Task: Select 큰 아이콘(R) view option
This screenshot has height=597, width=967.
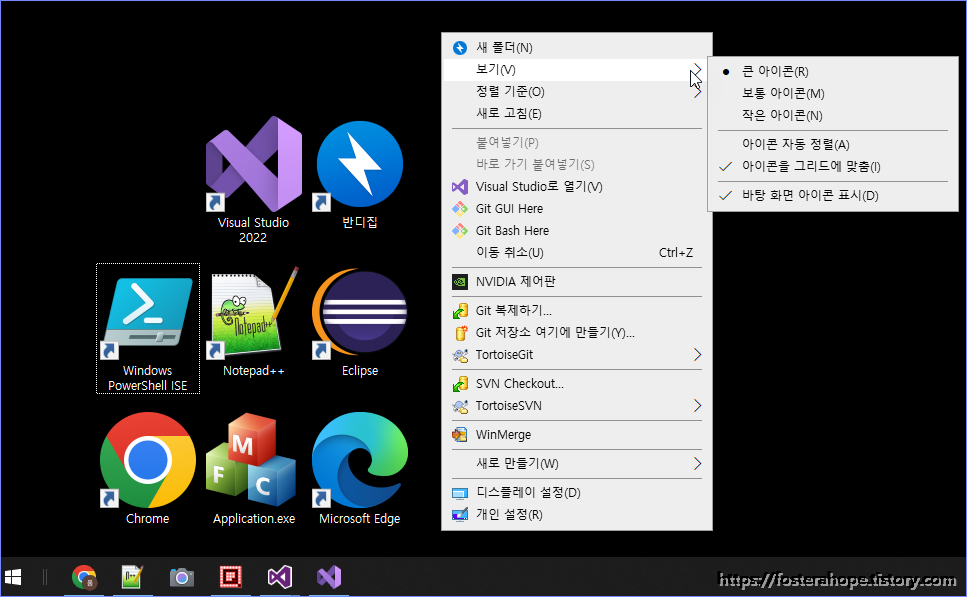Action: (x=833, y=72)
